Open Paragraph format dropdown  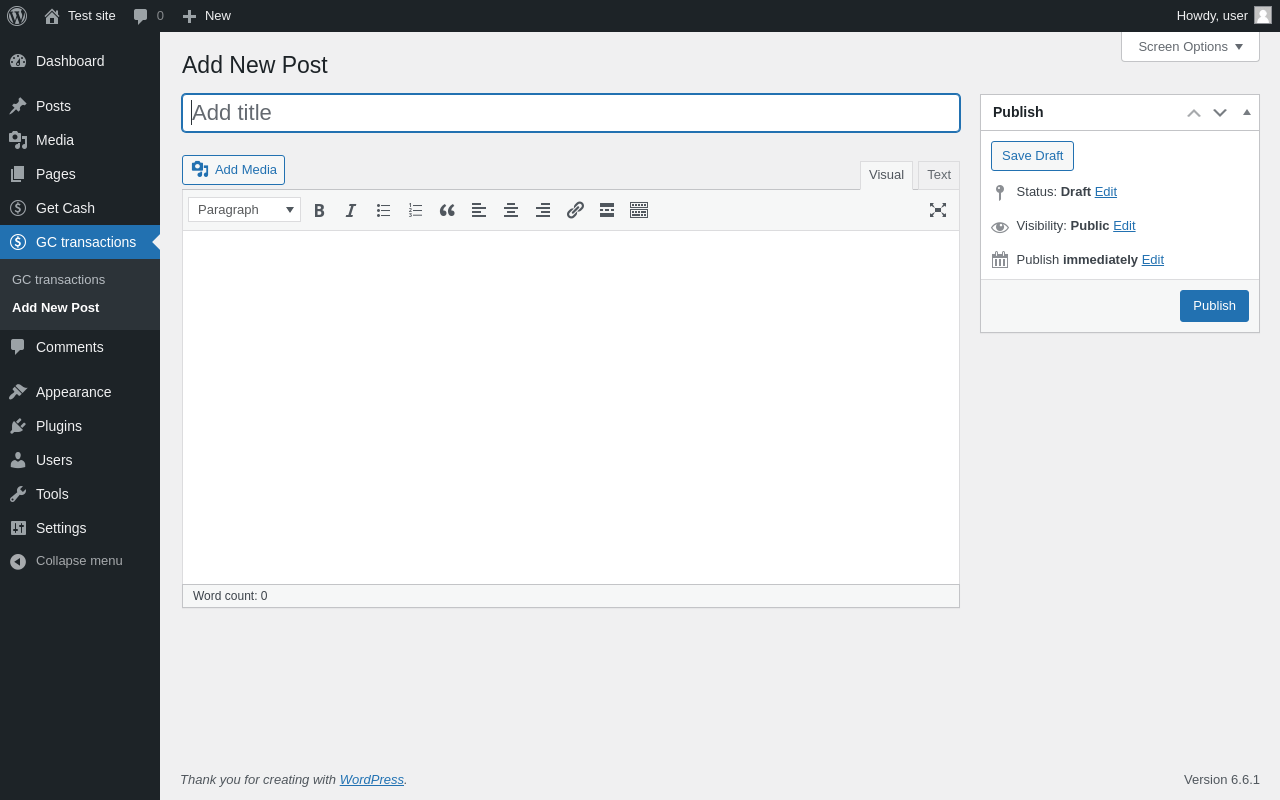pyautogui.click(x=244, y=210)
